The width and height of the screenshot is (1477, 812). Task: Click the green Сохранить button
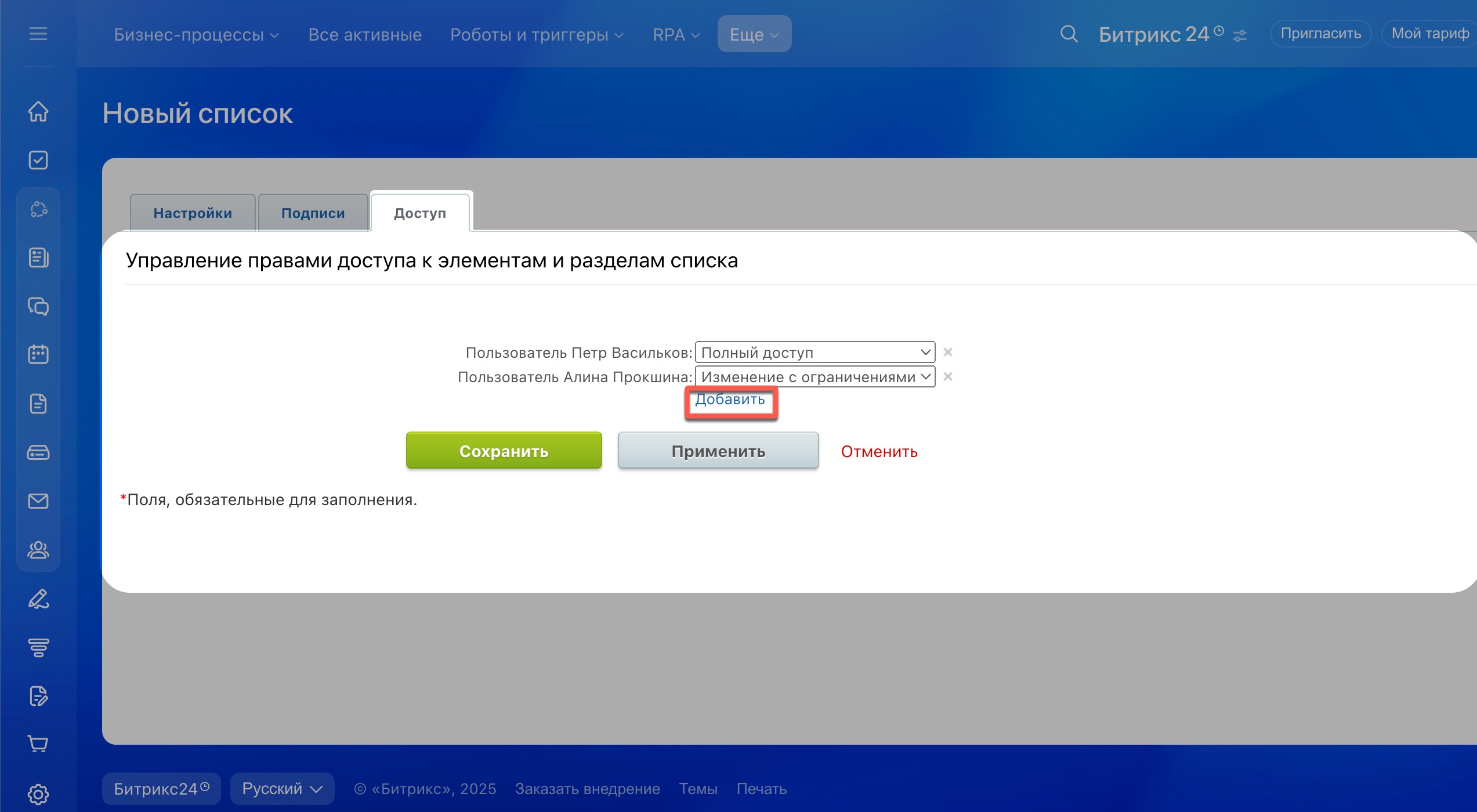click(x=504, y=451)
